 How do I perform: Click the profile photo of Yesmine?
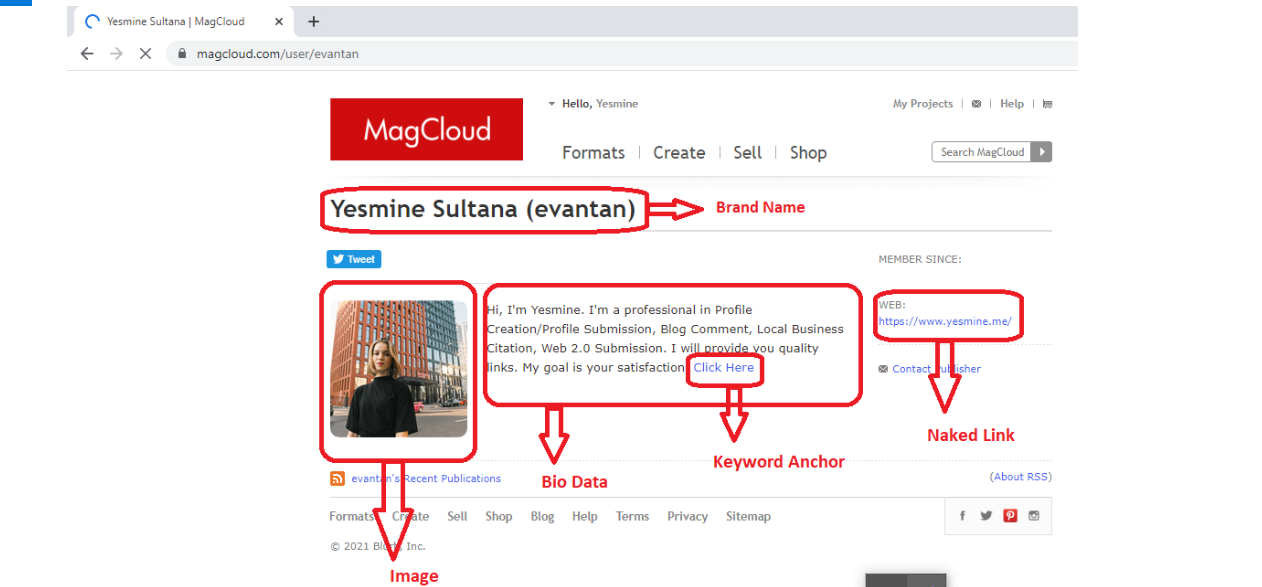[x=398, y=368]
